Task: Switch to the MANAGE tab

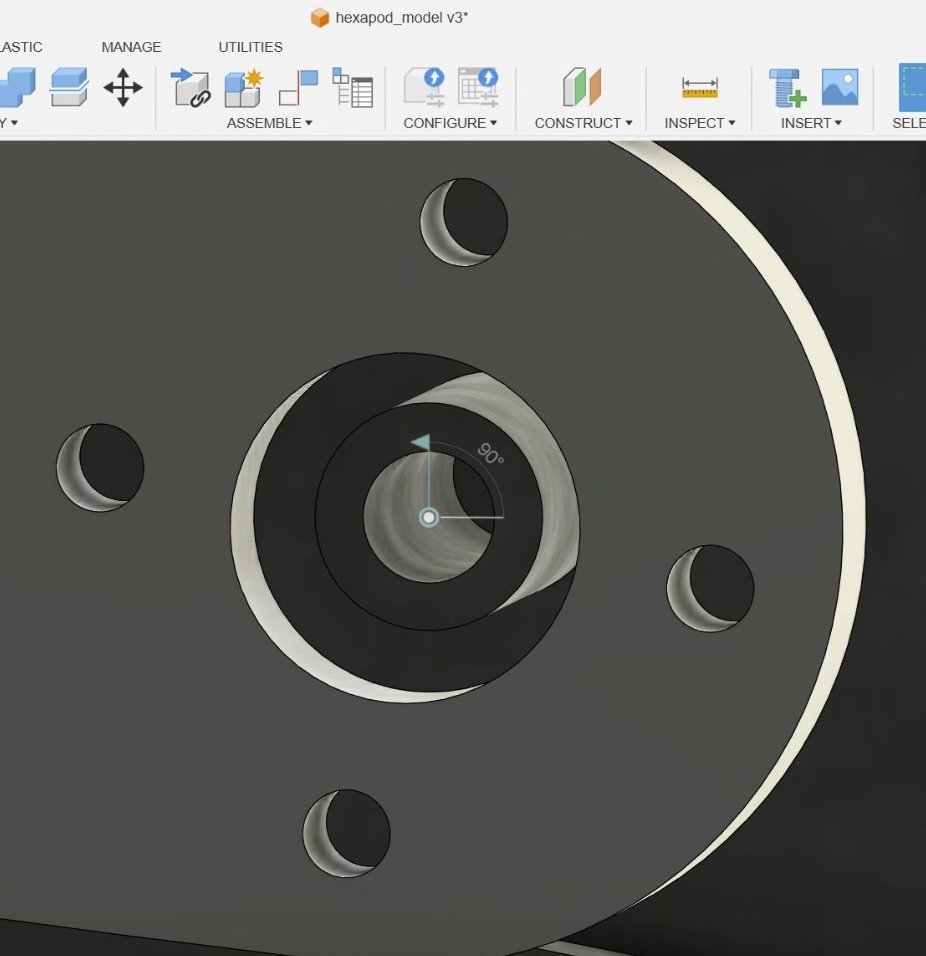Action: point(131,47)
